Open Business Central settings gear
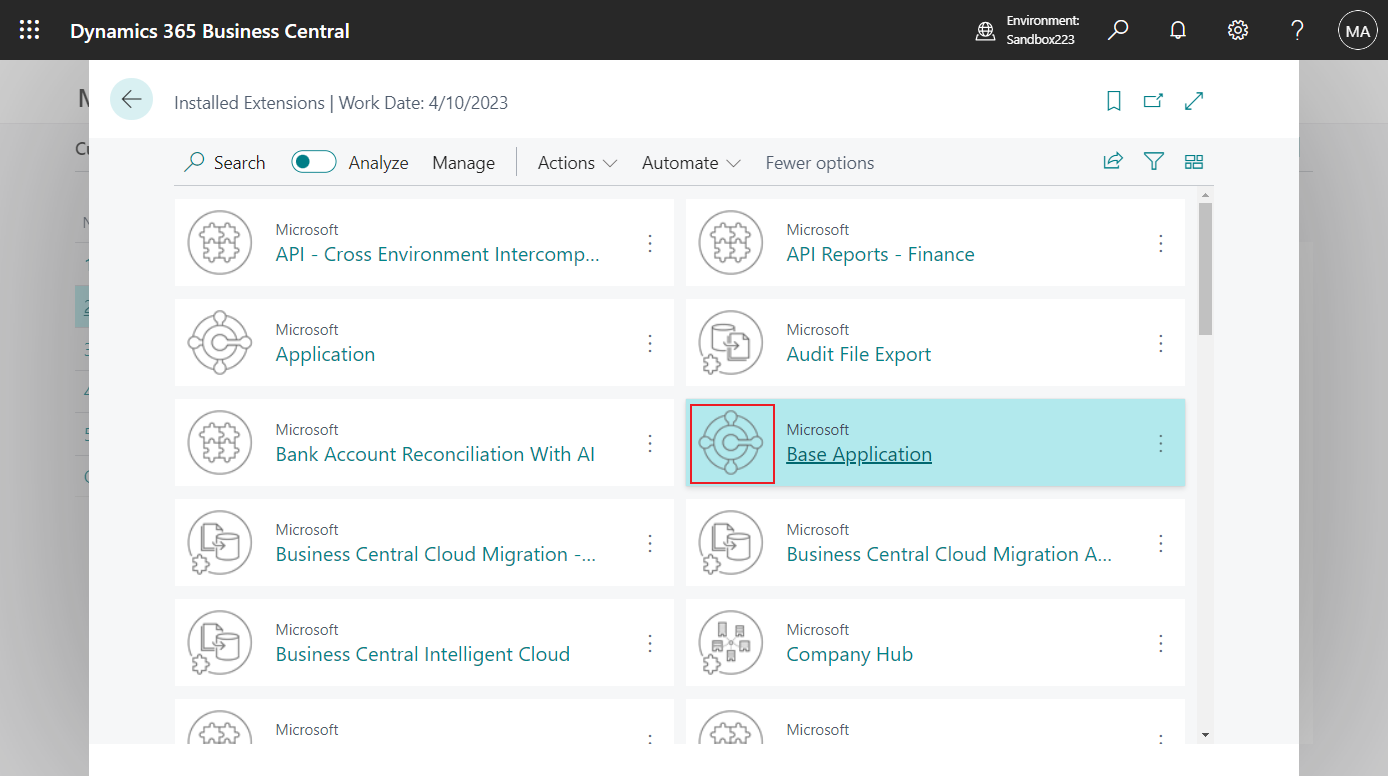This screenshot has width=1388, height=776. tap(1237, 29)
